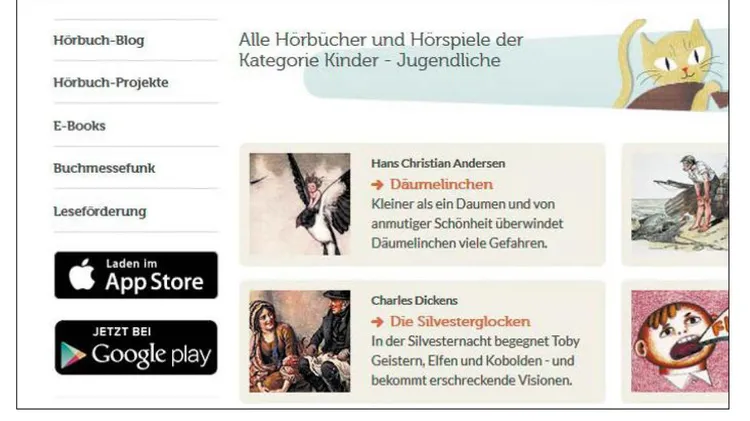Click the Hans Christian Andersen author name
The height and width of the screenshot is (421, 750).
(x=438, y=163)
